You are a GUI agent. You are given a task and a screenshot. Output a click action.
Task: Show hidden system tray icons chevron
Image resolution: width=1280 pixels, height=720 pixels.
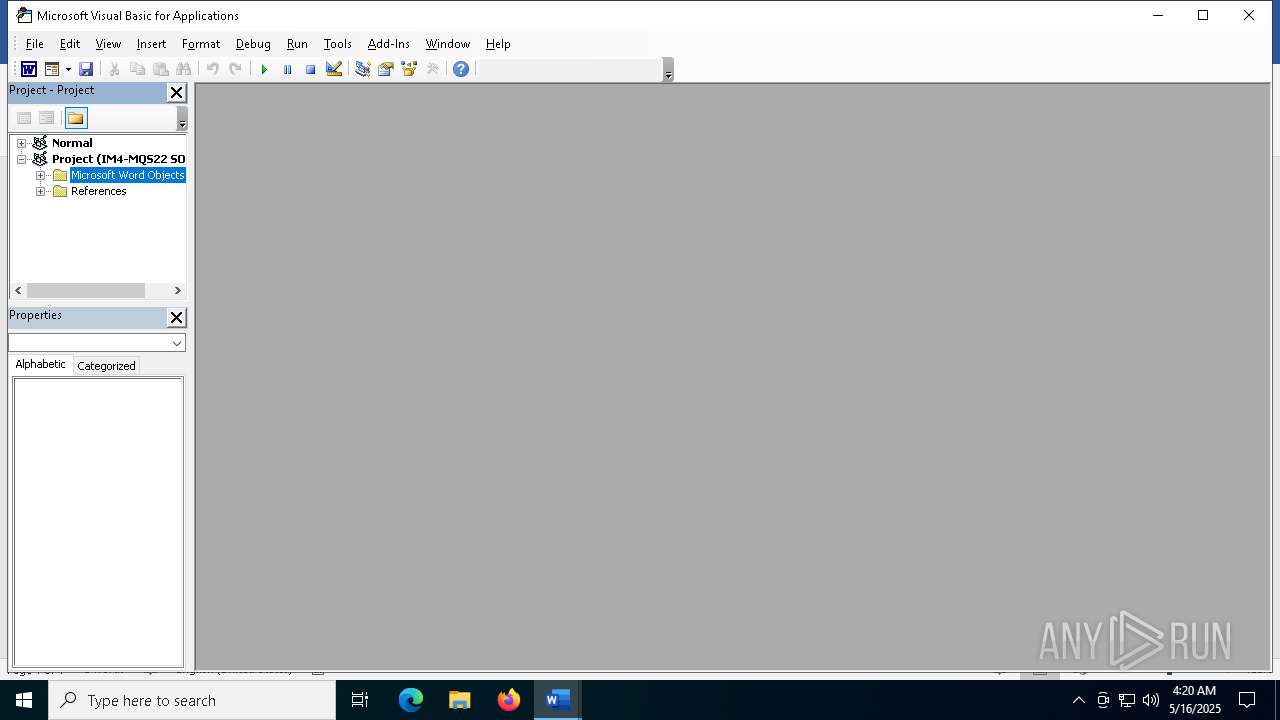pyautogui.click(x=1078, y=700)
